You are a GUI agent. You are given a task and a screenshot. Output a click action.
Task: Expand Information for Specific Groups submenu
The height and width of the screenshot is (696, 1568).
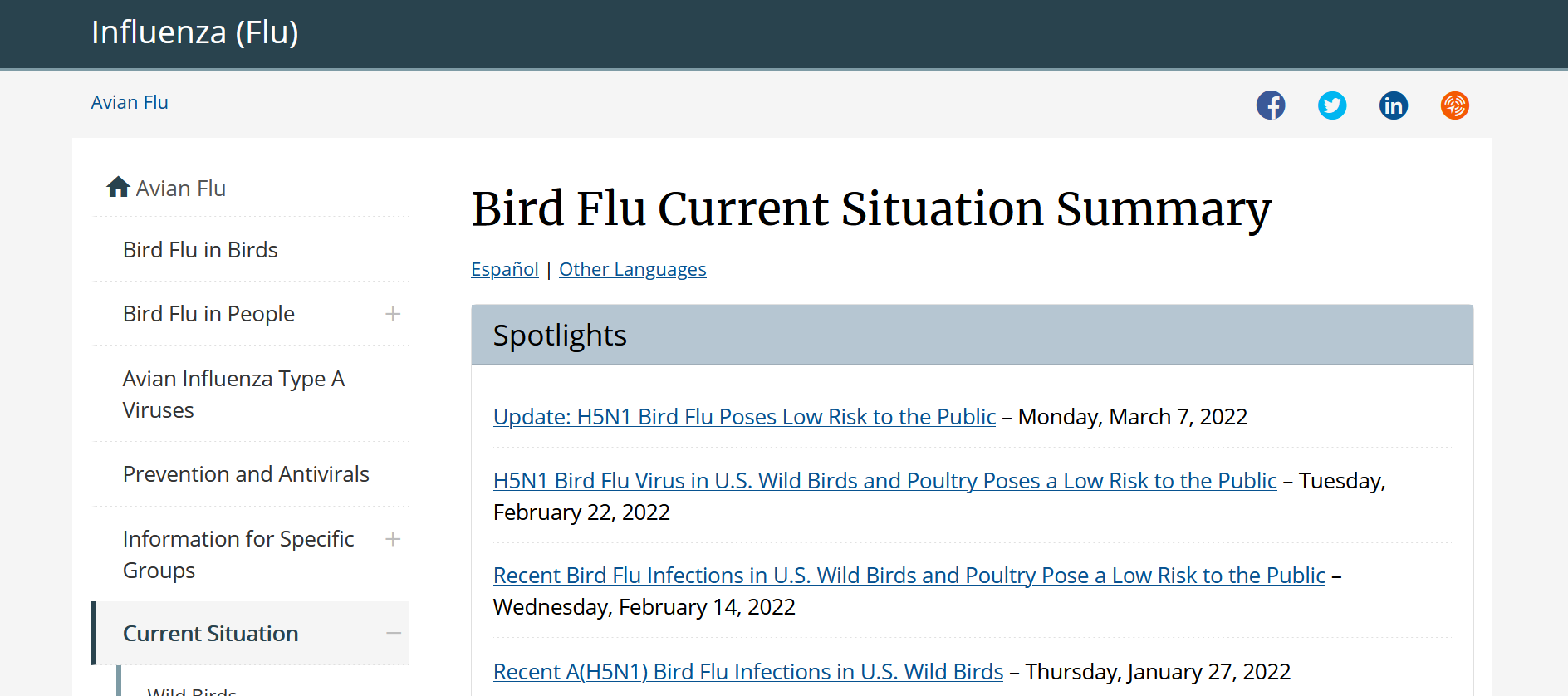pos(393,539)
